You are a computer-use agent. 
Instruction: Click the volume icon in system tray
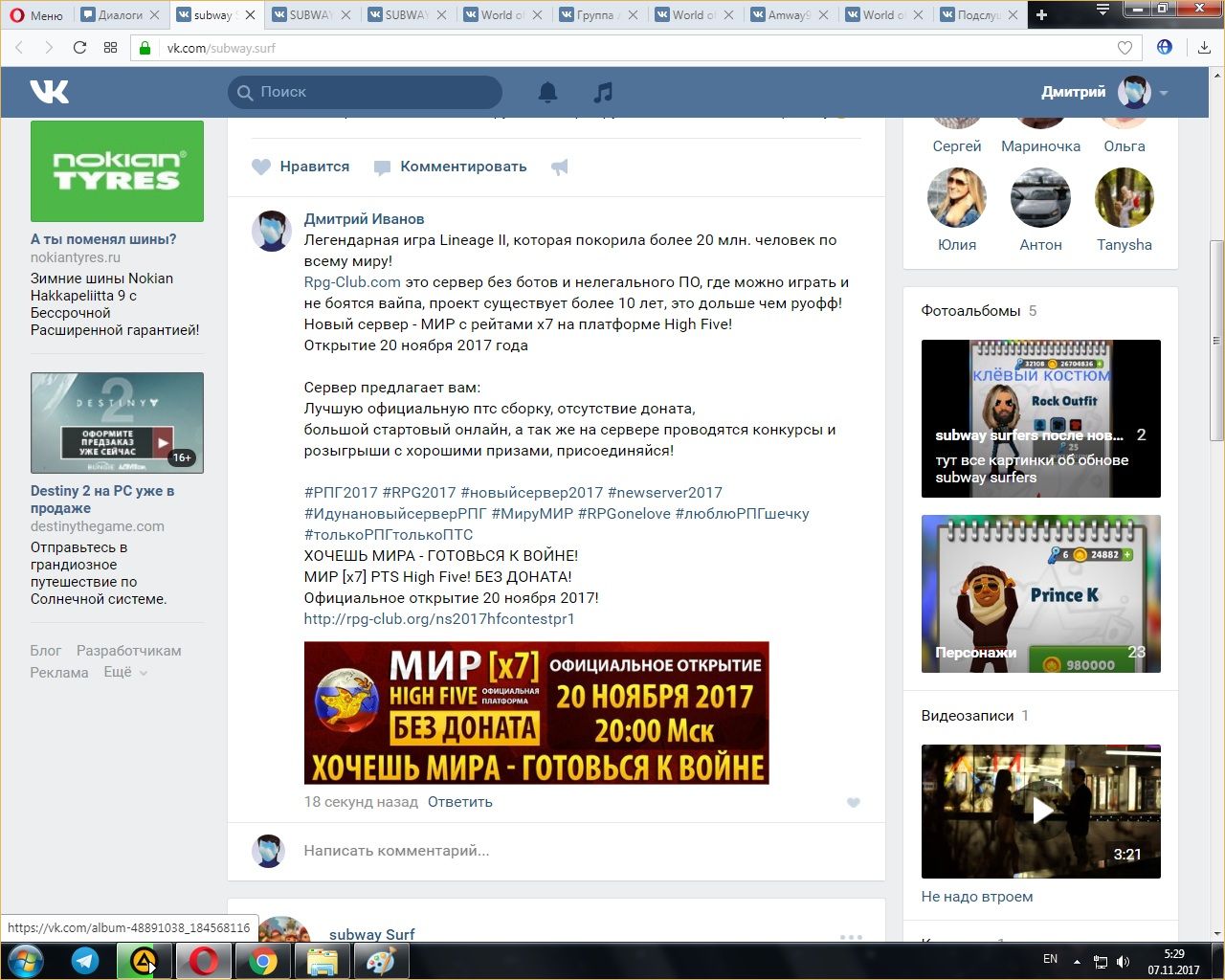[x=1124, y=961]
